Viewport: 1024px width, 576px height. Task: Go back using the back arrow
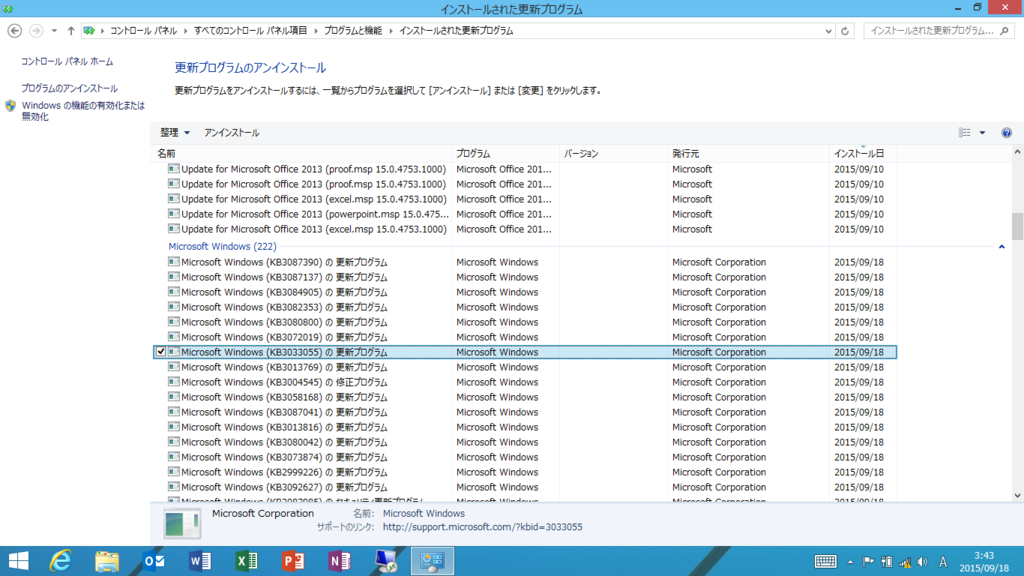[14, 31]
